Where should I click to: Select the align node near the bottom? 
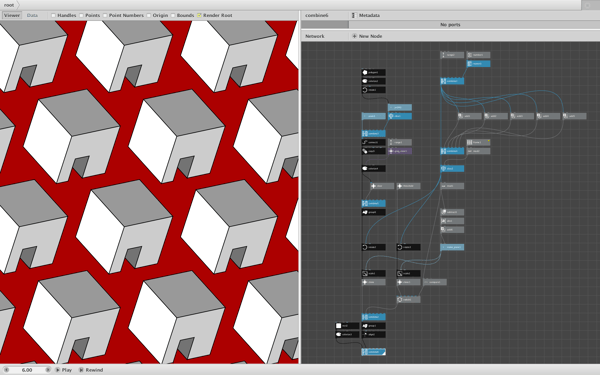click(x=373, y=334)
